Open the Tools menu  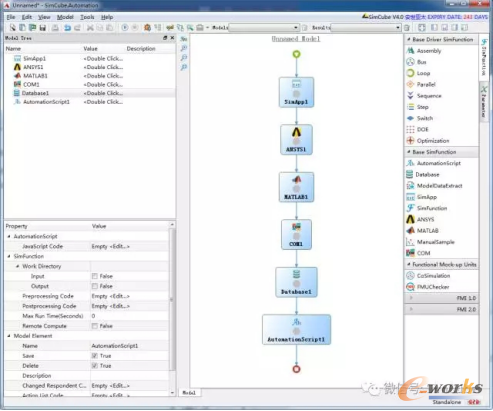tap(87, 17)
